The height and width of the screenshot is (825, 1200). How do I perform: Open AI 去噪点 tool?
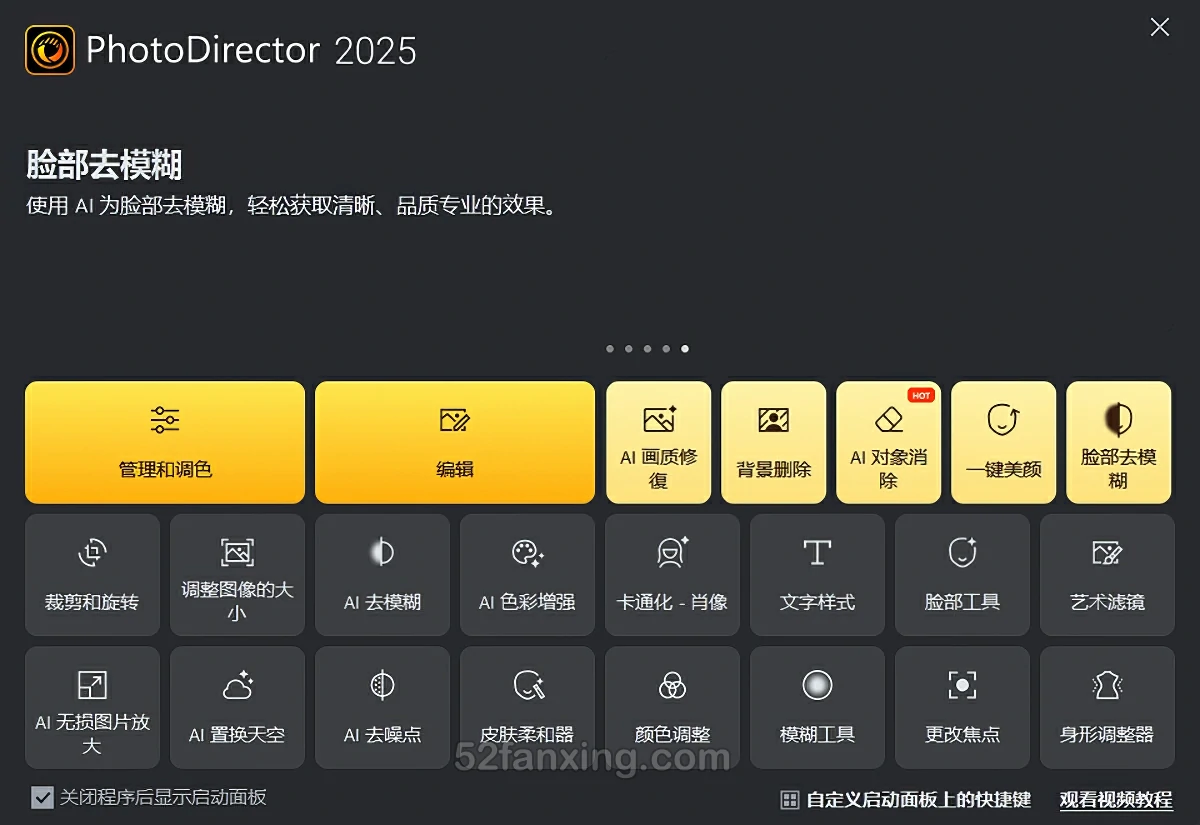click(x=382, y=707)
